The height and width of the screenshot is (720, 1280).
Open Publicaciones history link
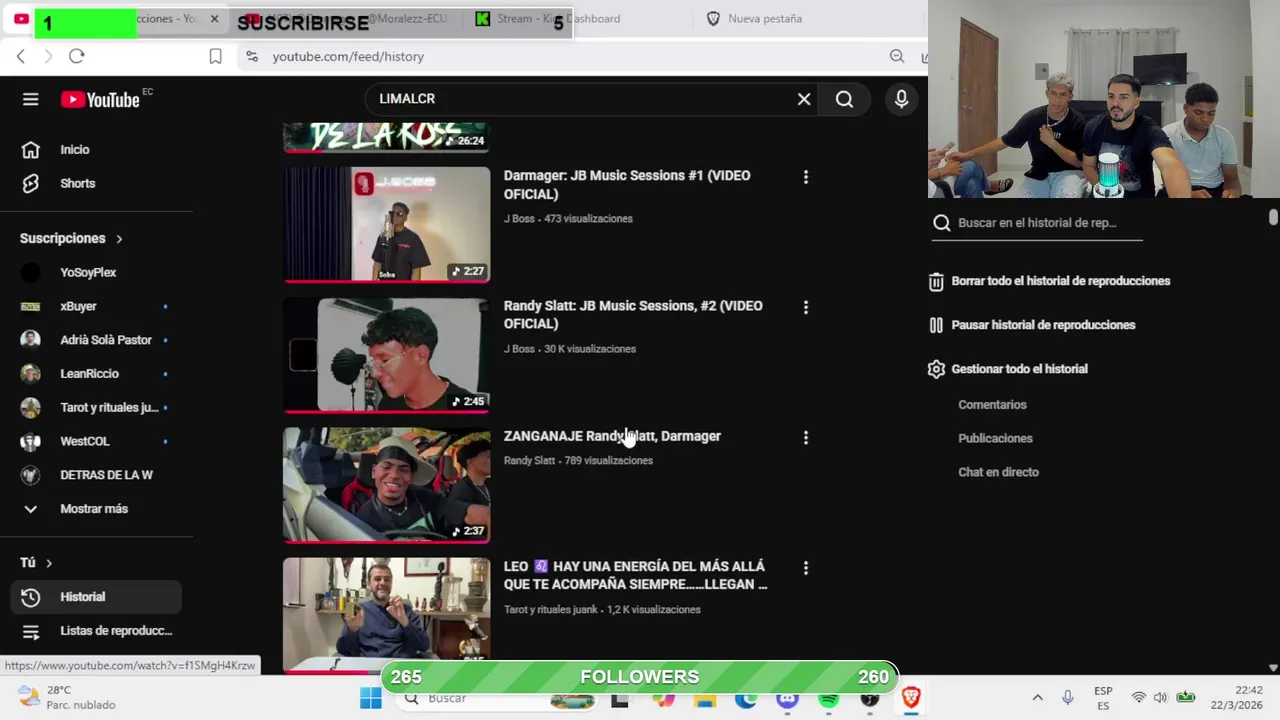tap(995, 438)
